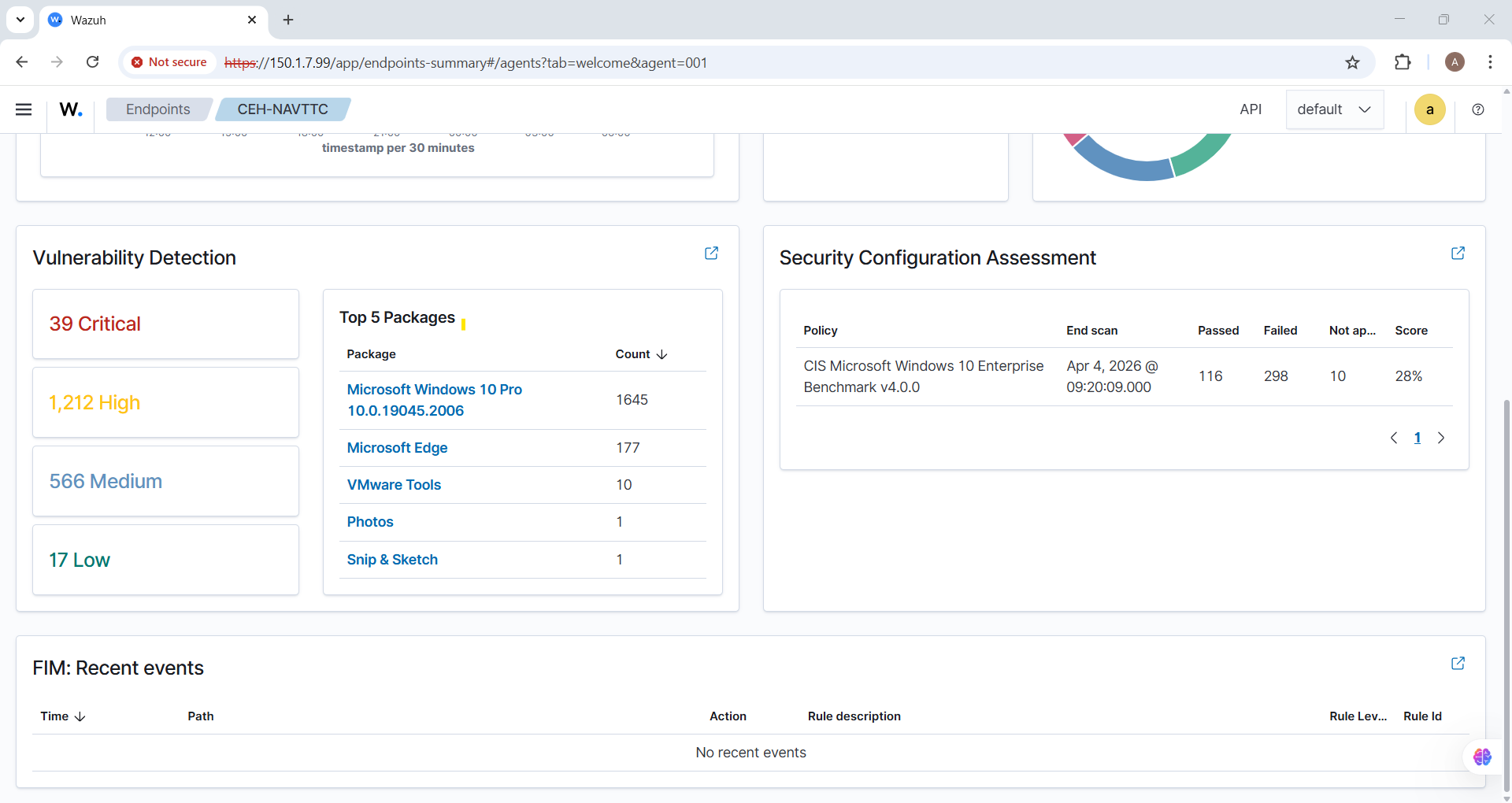Bookmark this page with star icon
Screen dimensions: 1512x803
(1352, 62)
